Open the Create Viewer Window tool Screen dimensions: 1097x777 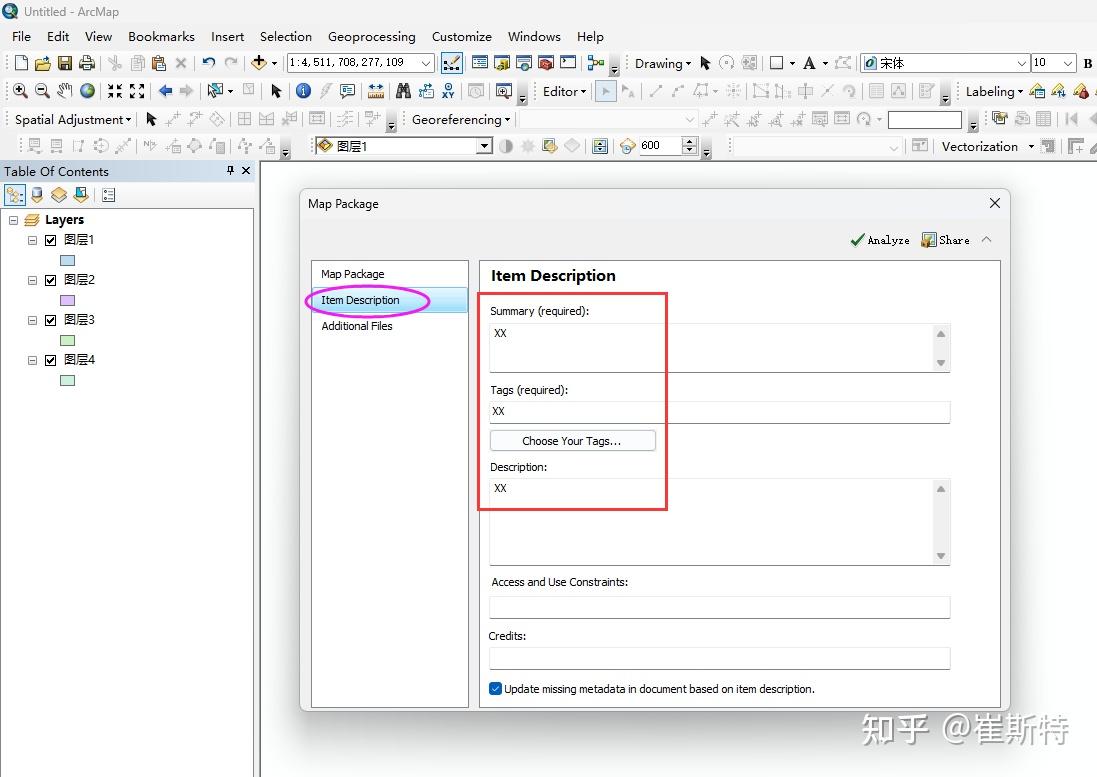[503, 91]
